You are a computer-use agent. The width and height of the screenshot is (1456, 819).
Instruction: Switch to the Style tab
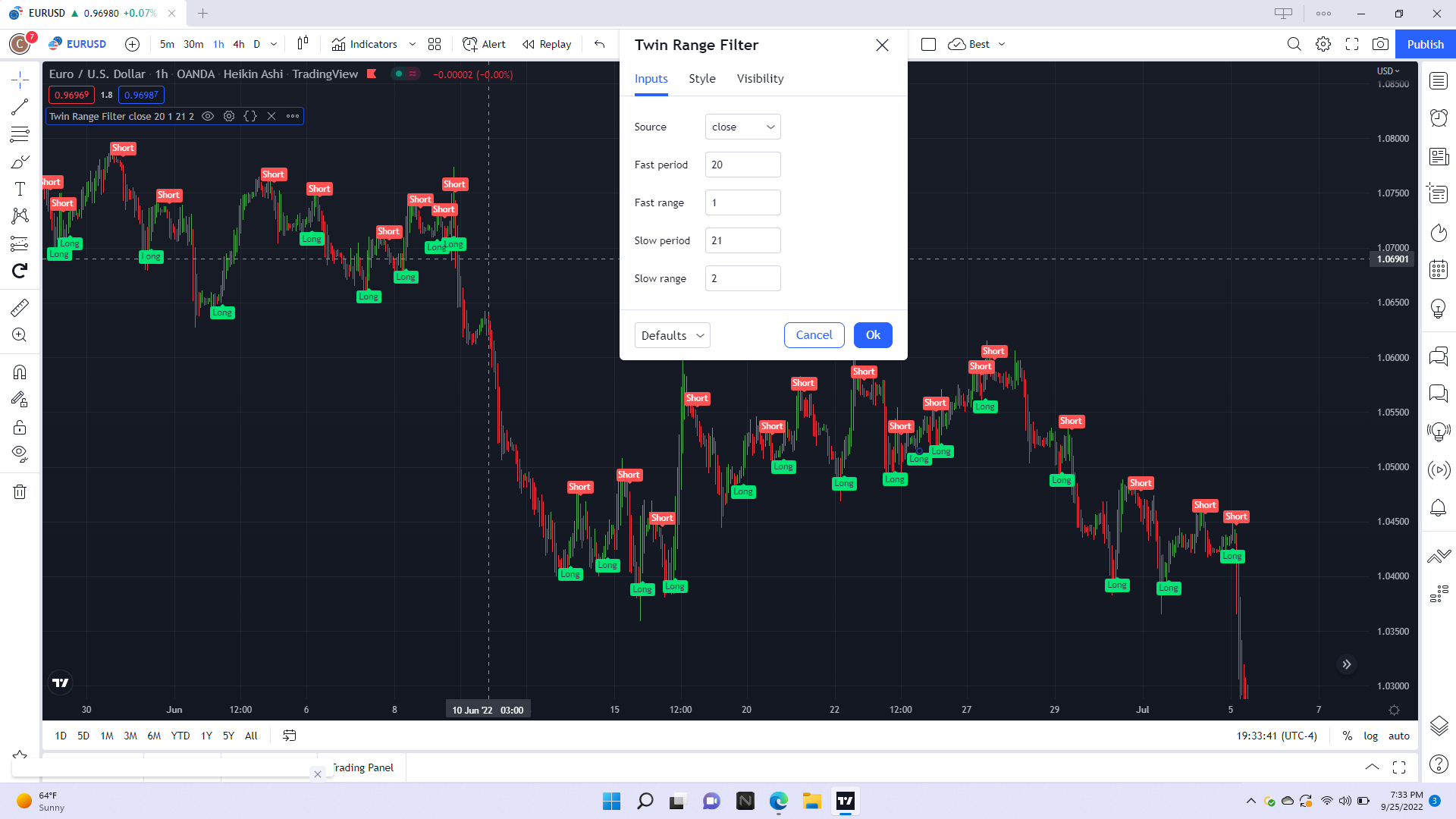[701, 79]
